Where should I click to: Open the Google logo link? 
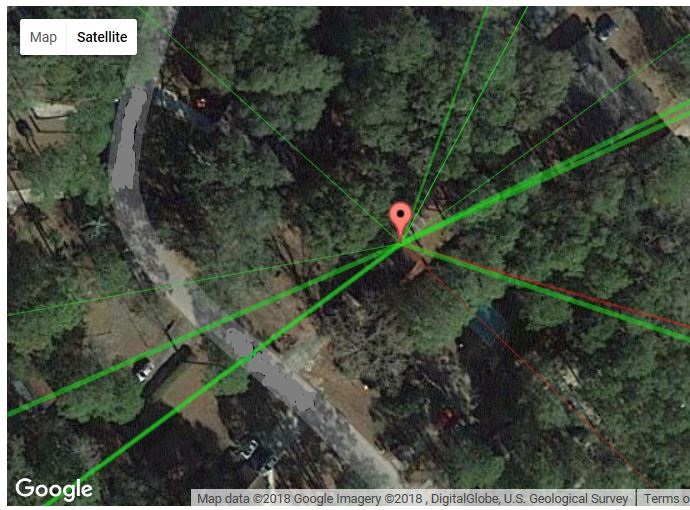coord(54,489)
